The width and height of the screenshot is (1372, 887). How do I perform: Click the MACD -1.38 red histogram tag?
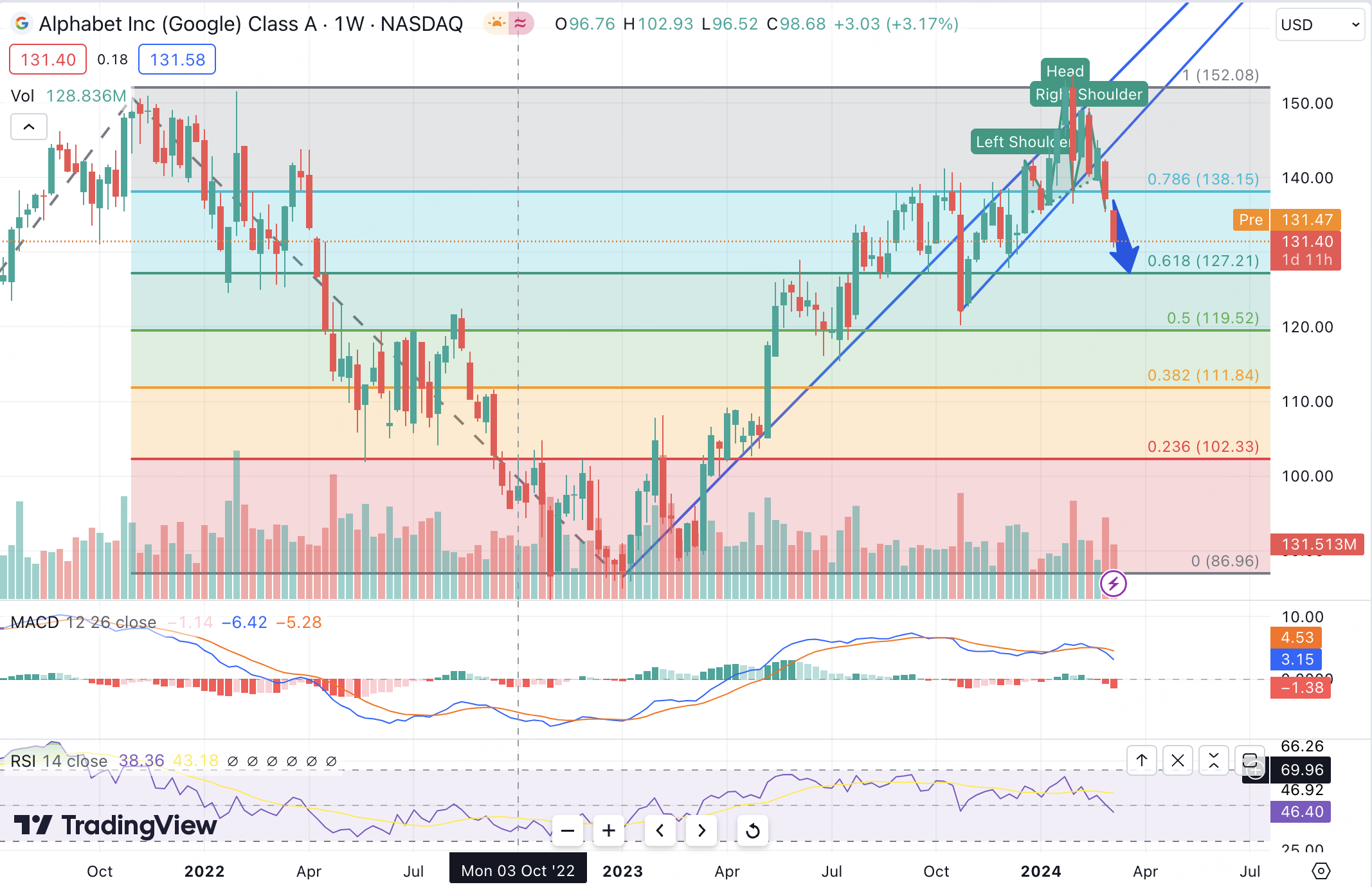[x=1301, y=688]
